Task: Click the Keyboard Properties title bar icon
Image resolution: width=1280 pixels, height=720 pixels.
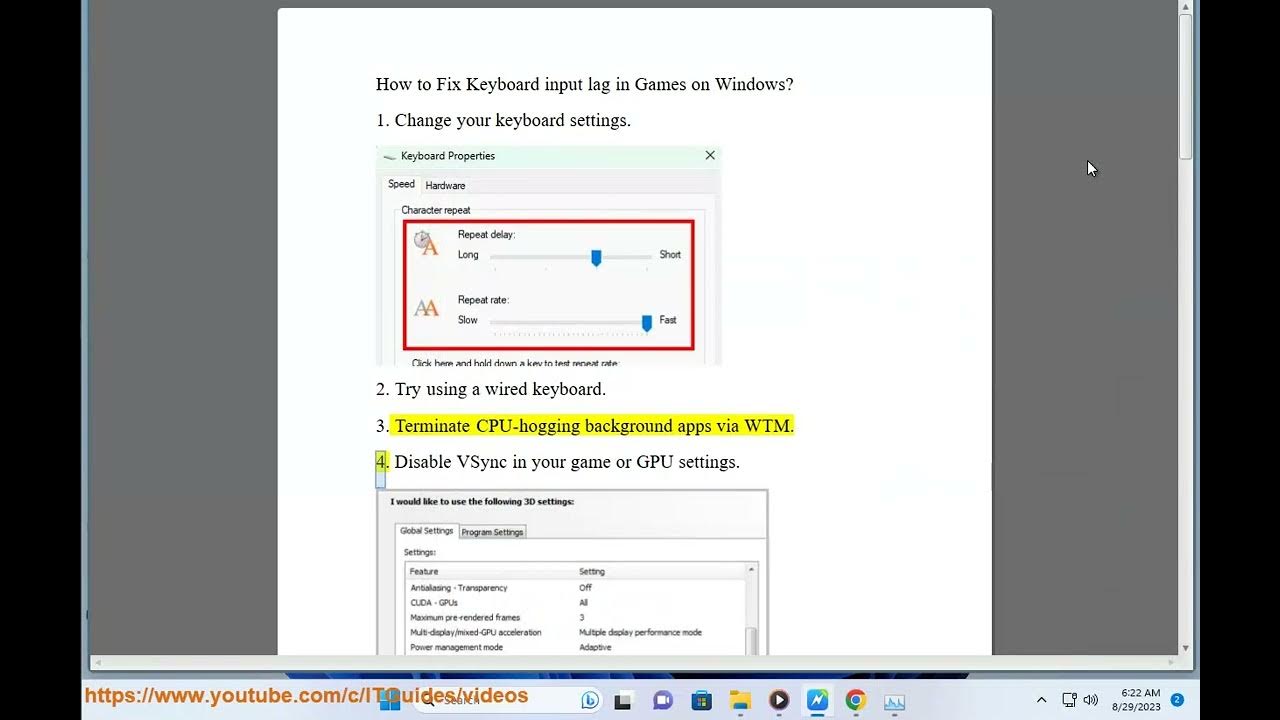Action: 390,157
